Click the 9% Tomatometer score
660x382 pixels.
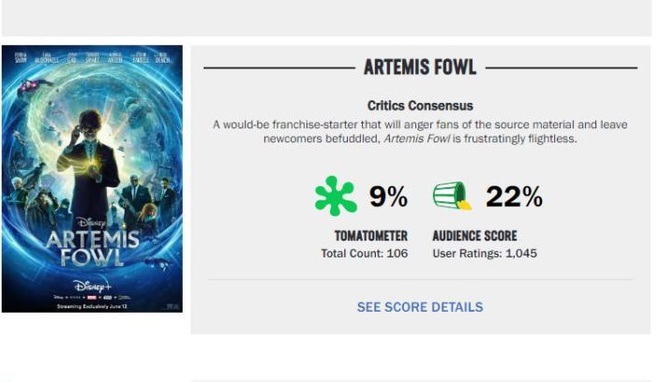[x=388, y=196]
